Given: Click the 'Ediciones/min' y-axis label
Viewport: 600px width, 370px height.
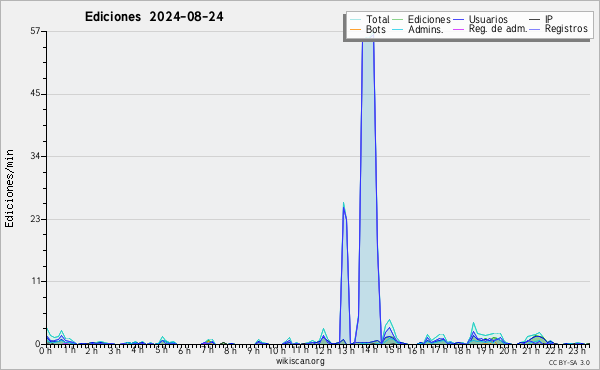Looking at the screenshot, I should coord(9,188).
